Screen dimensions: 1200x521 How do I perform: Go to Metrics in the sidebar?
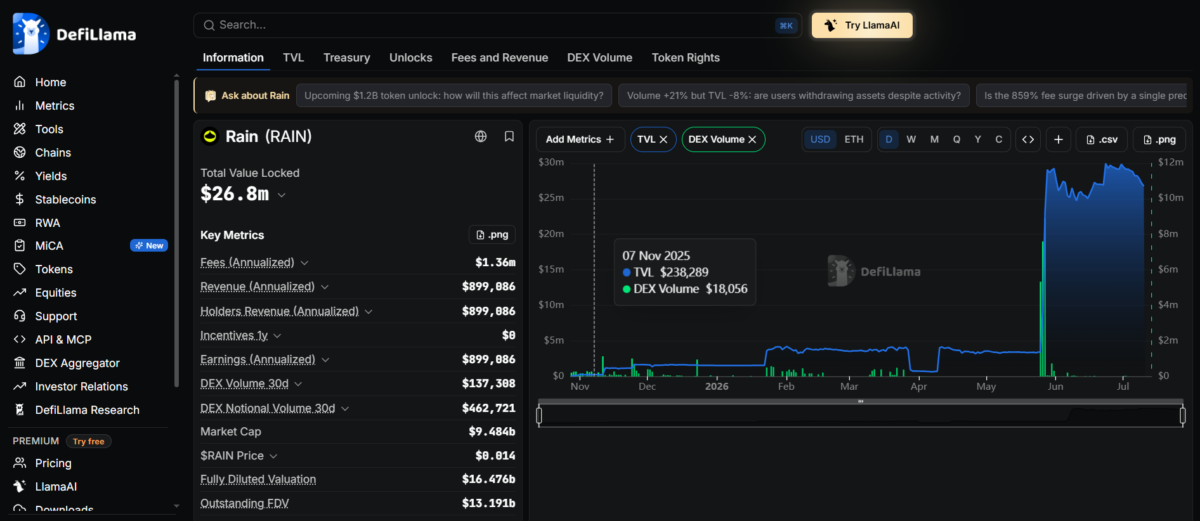(x=54, y=106)
